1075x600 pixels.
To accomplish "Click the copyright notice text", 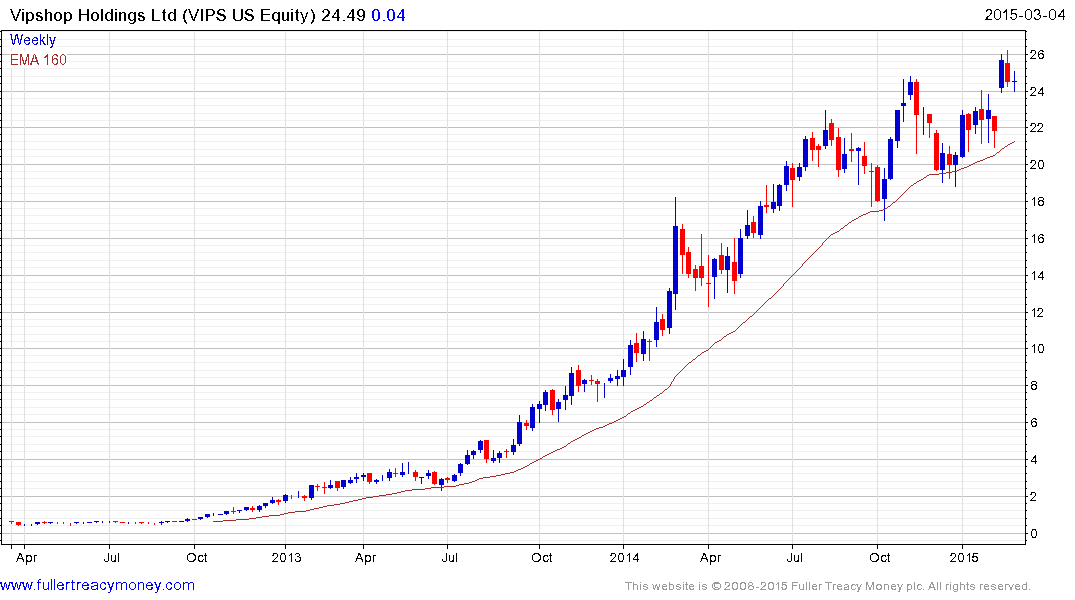I will 828,586.
